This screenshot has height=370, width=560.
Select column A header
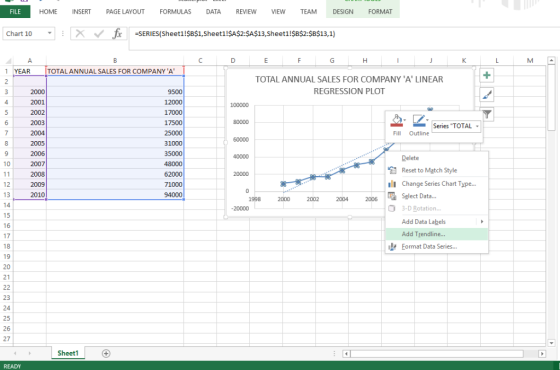coord(30,61)
